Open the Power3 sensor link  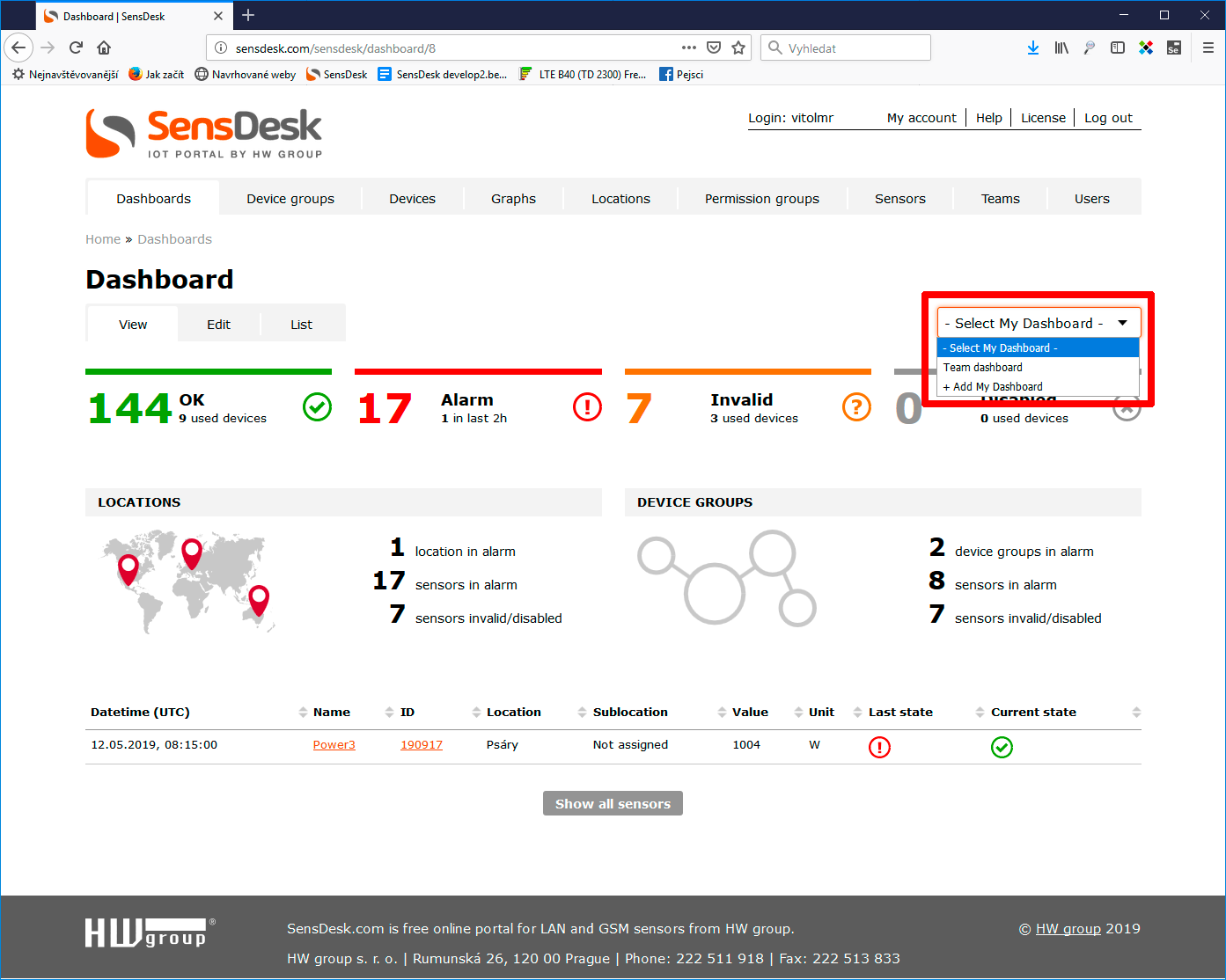click(x=334, y=744)
